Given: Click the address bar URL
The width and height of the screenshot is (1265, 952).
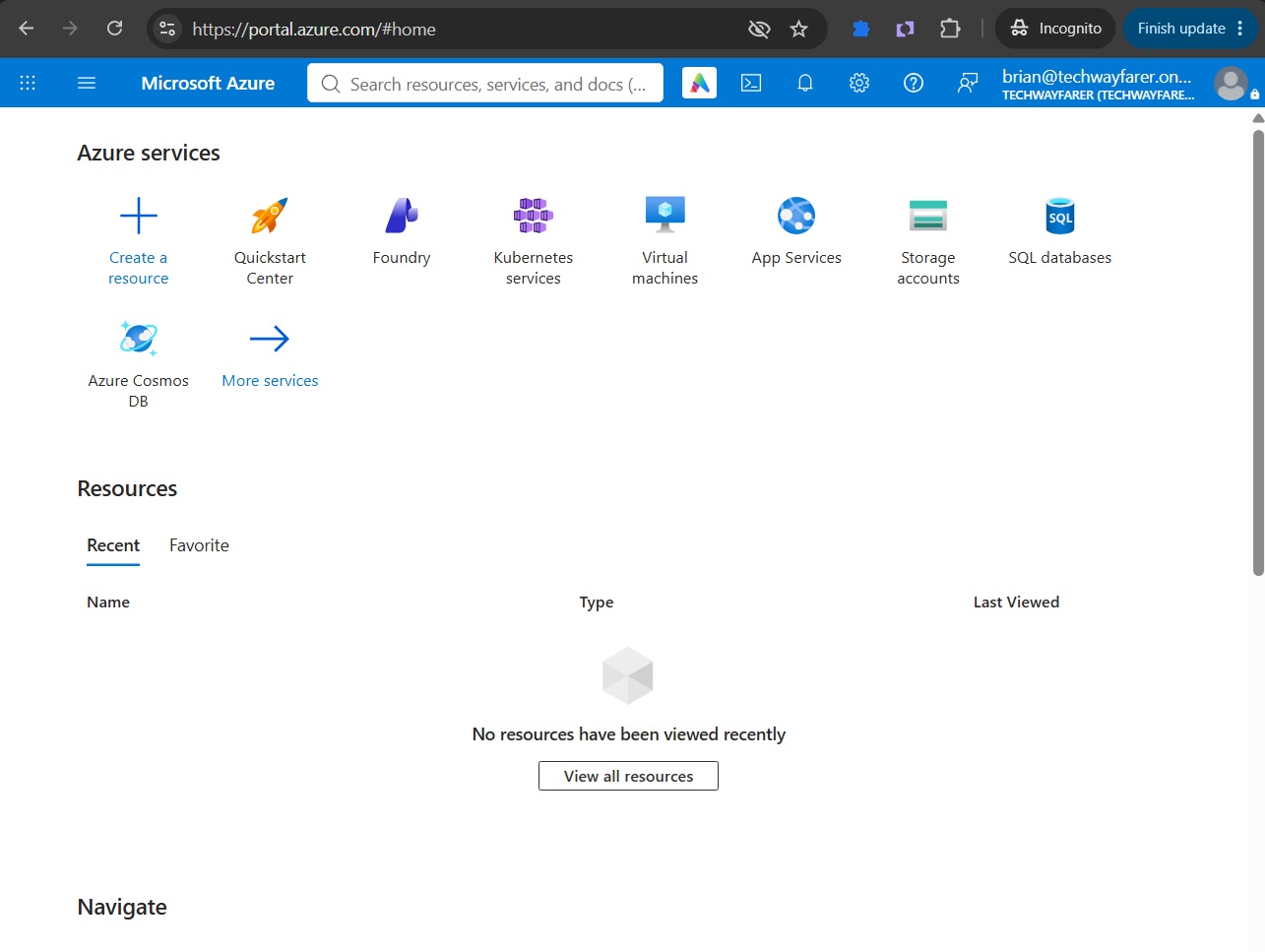Looking at the screenshot, I should 314,30.
